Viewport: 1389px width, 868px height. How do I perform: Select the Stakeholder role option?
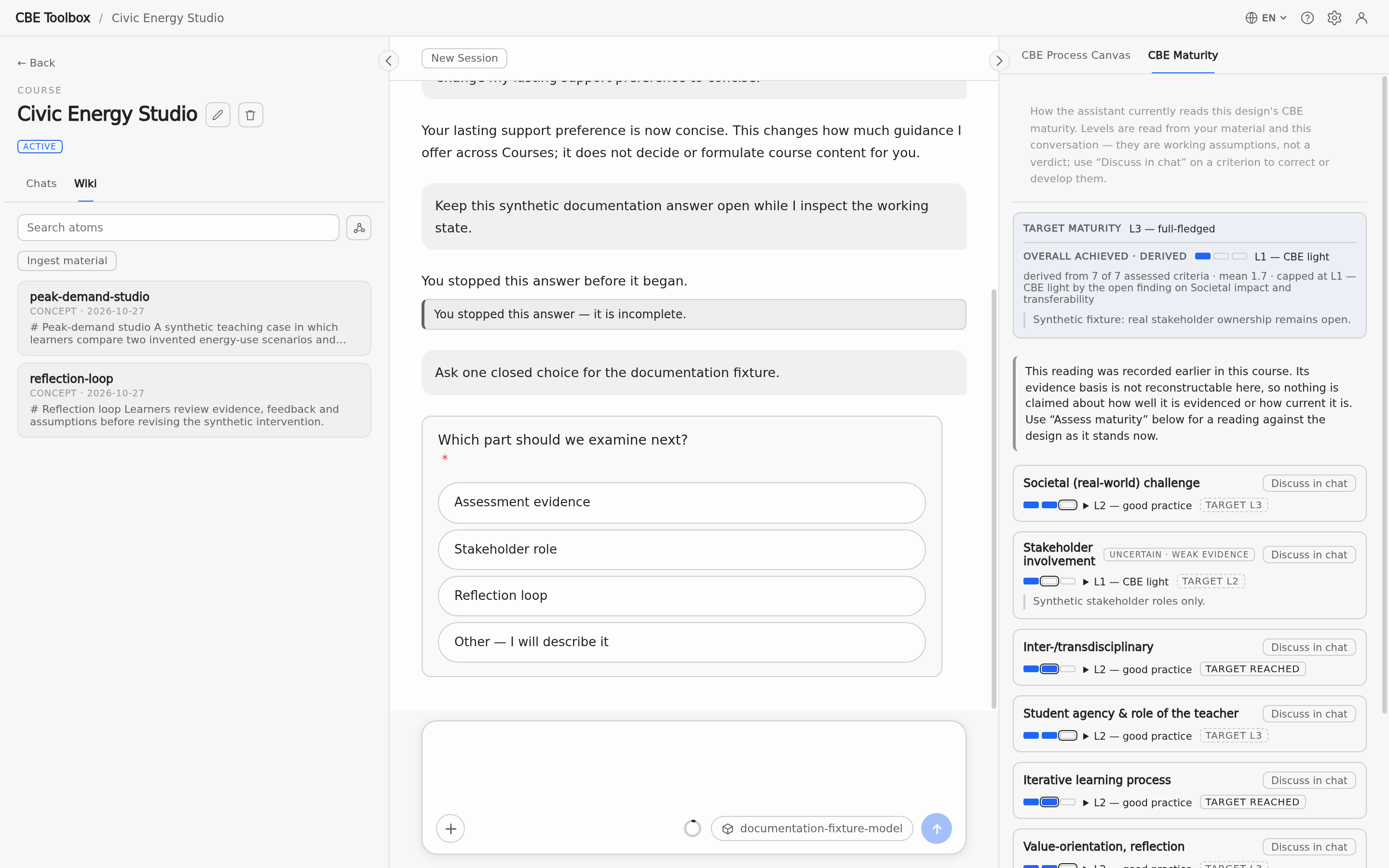(681, 549)
